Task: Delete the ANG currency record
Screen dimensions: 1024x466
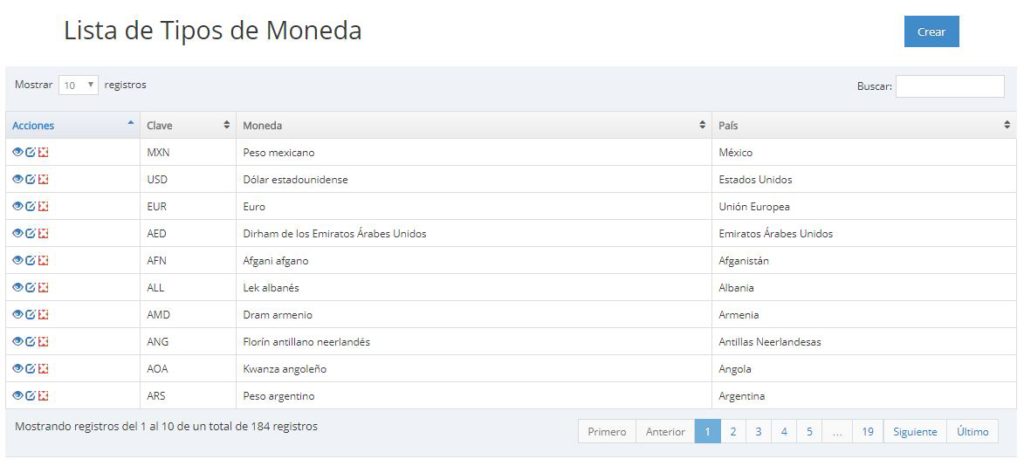Action: click(43, 341)
